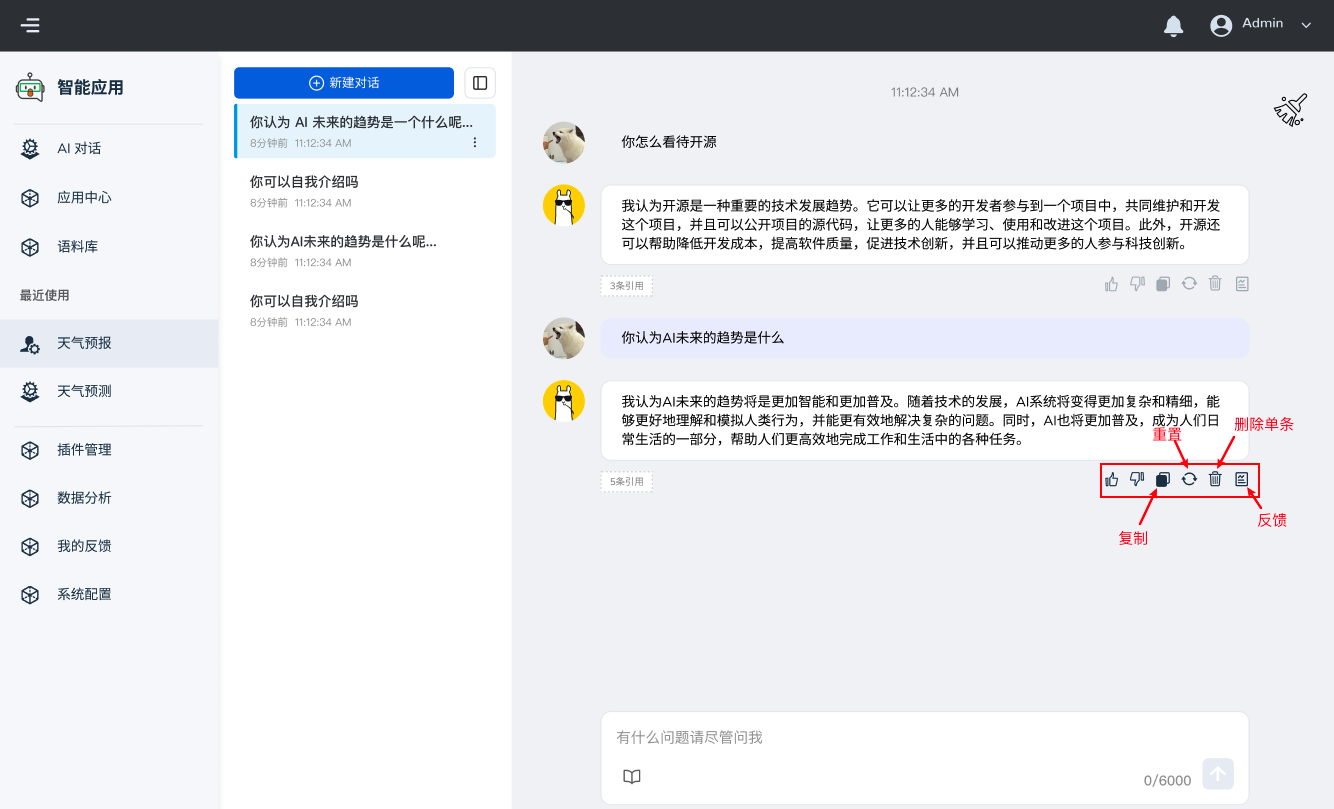Click bot avatar beside AI trend answer
The image size is (1334, 809).
[x=564, y=402]
